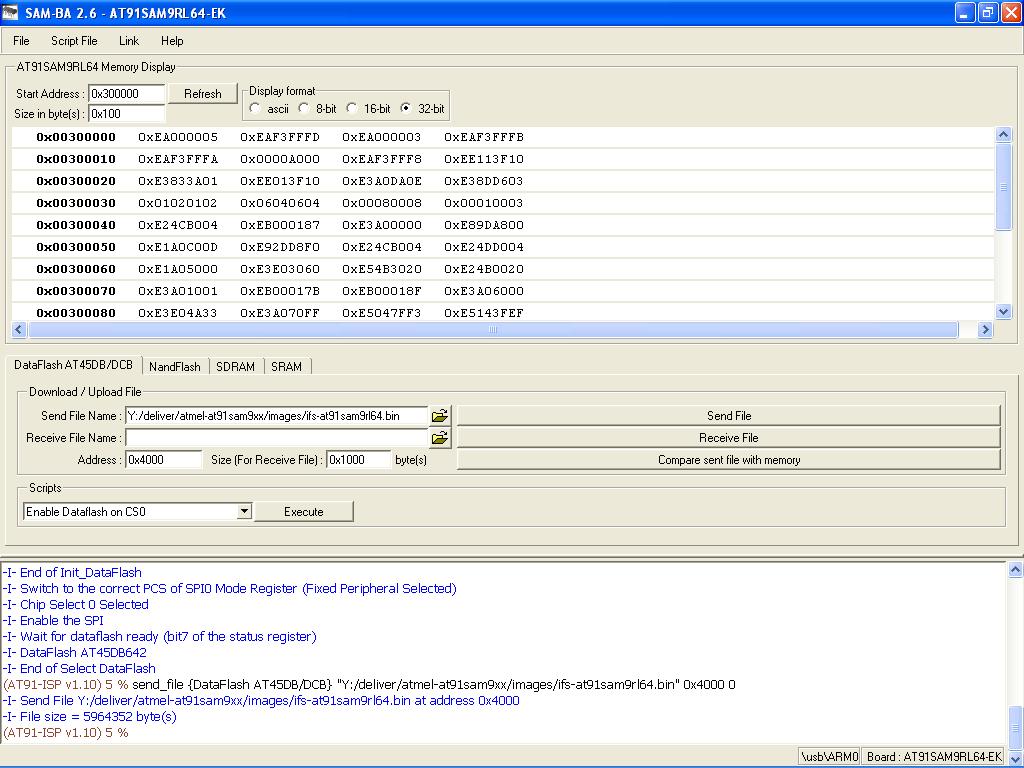Click Compare sent file with memory

click(x=728, y=460)
